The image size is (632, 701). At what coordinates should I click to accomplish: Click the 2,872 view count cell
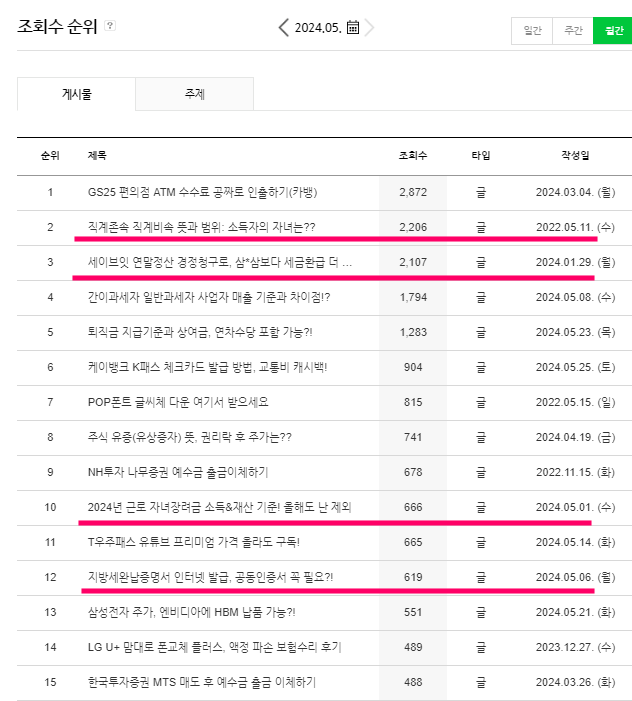tap(413, 193)
